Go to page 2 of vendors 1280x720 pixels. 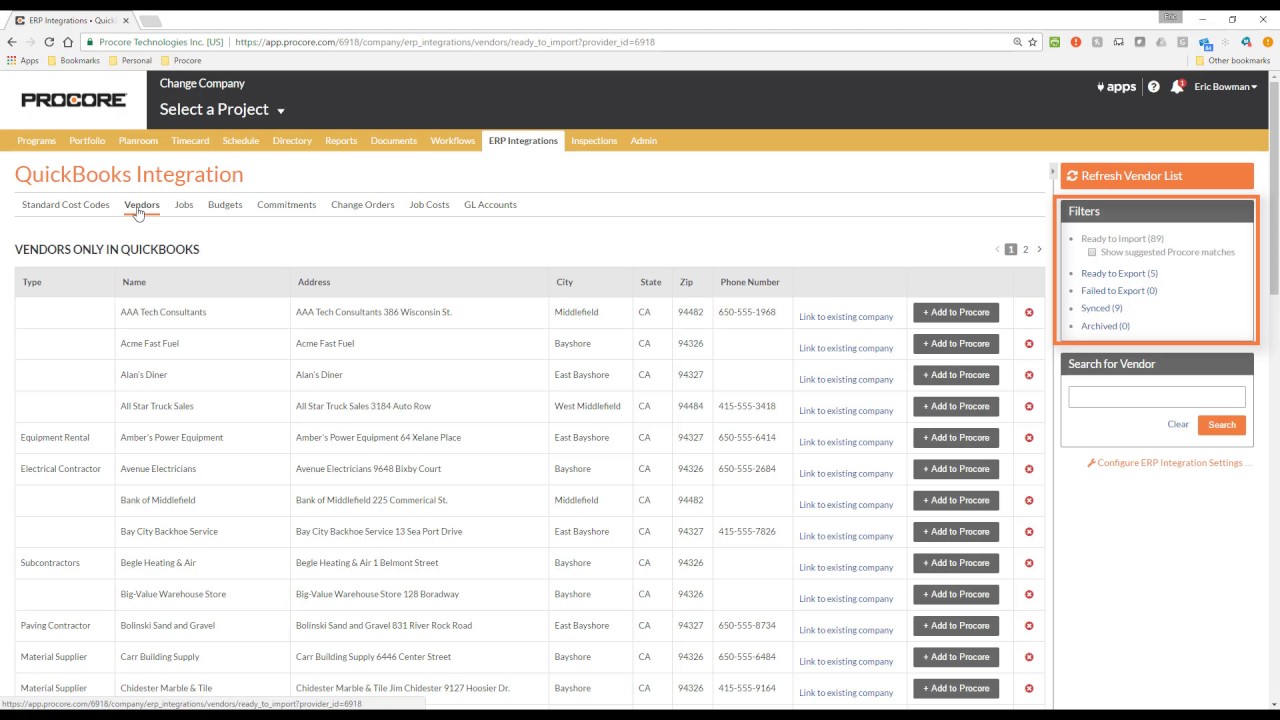pyautogui.click(x=1025, y=249)
